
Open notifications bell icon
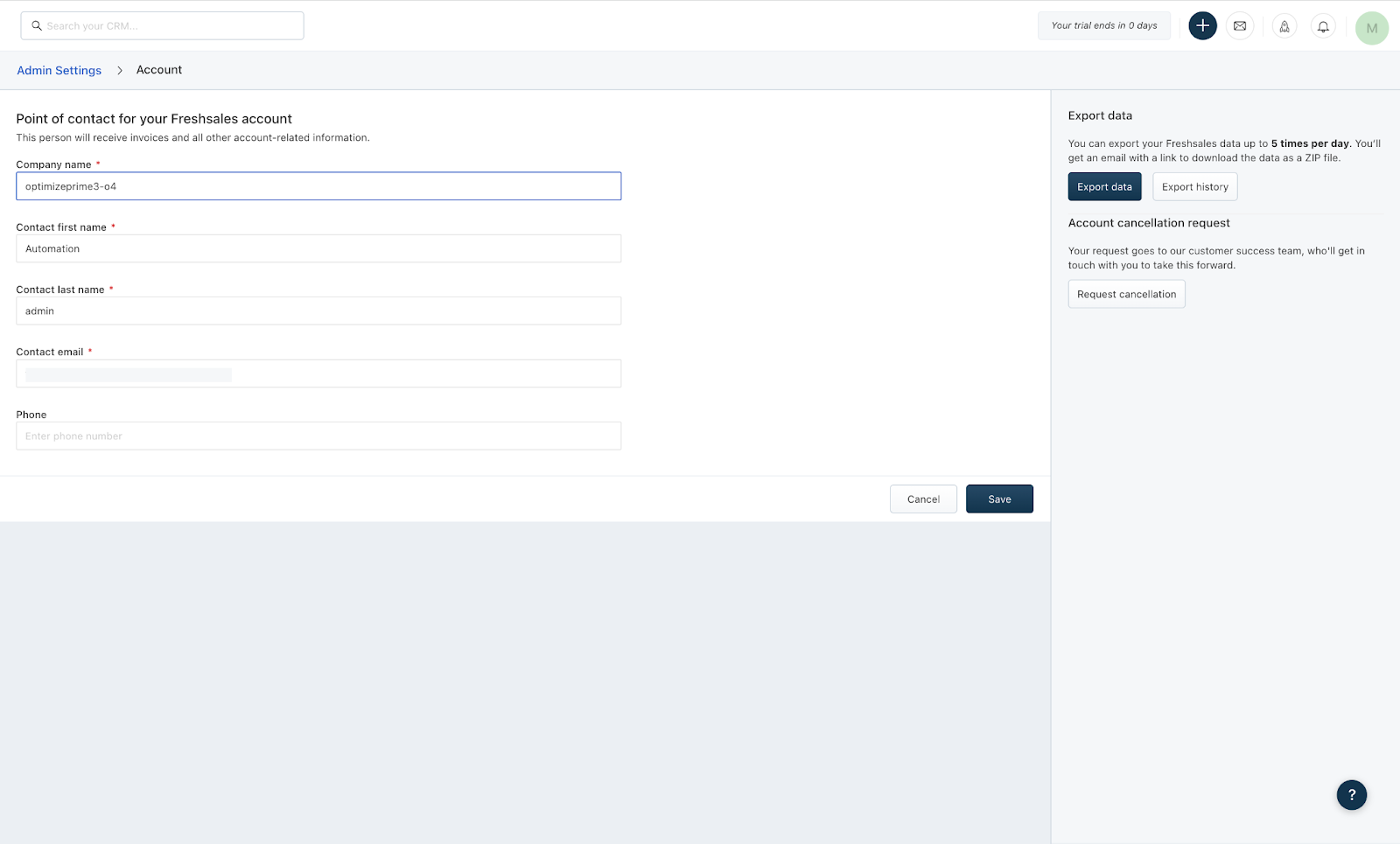click(1323, 26)
